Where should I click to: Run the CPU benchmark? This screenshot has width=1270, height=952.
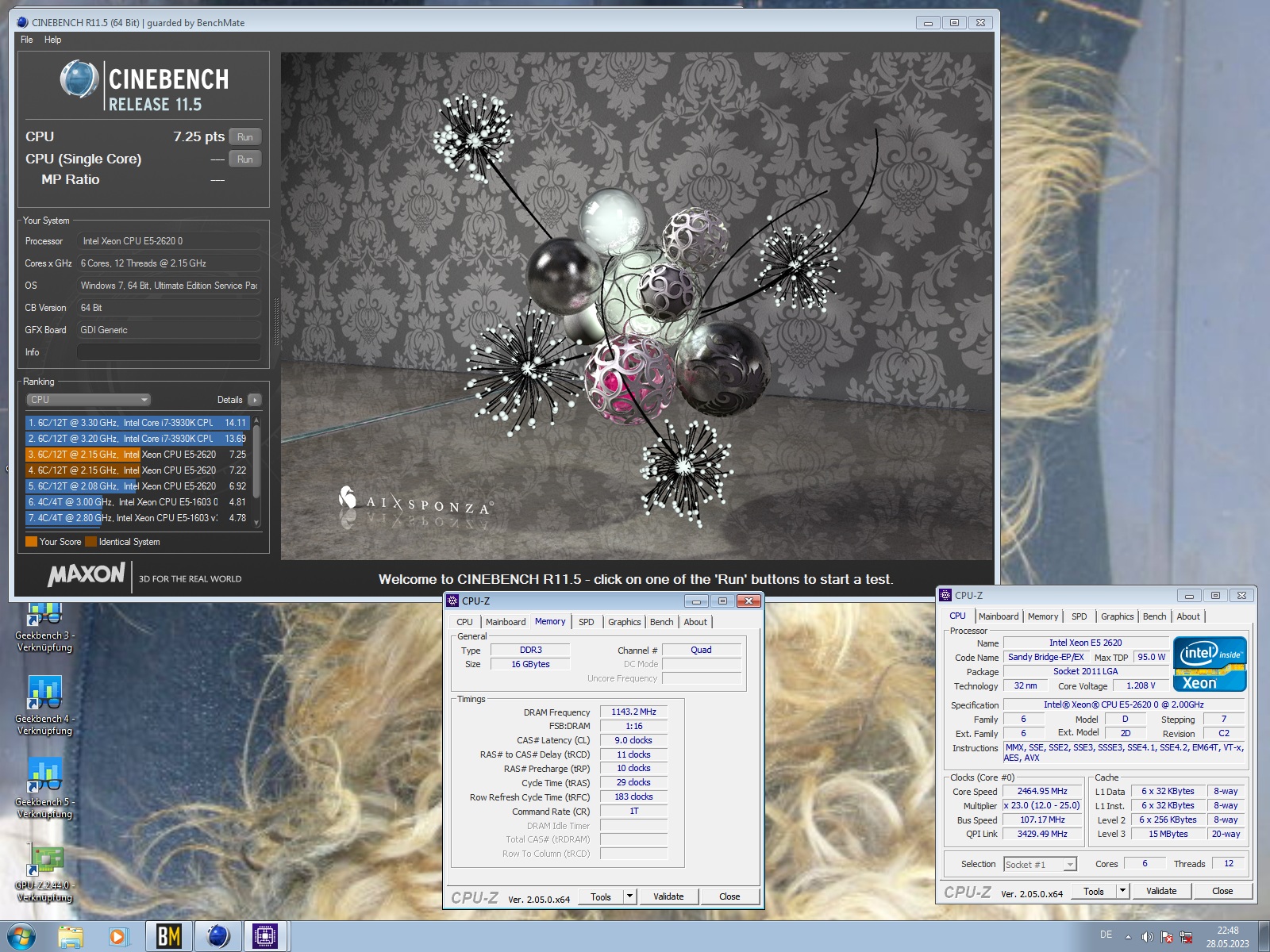pos(244,136)
